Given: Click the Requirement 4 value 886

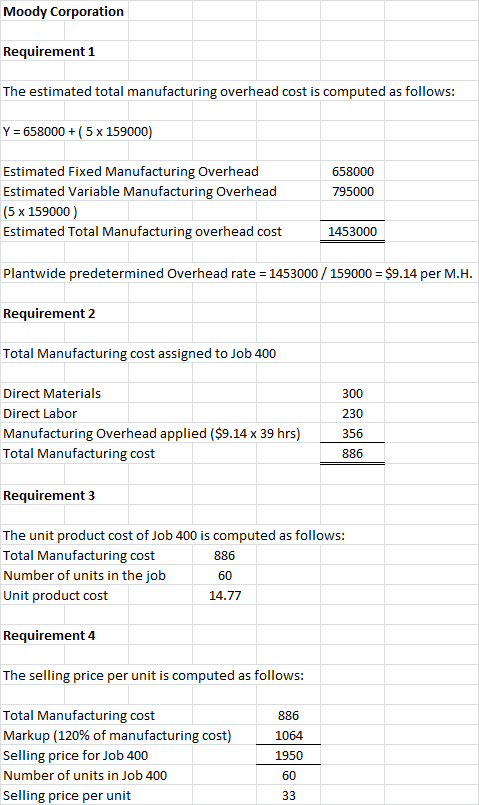Looking at the screenshot, I should 289,716.
